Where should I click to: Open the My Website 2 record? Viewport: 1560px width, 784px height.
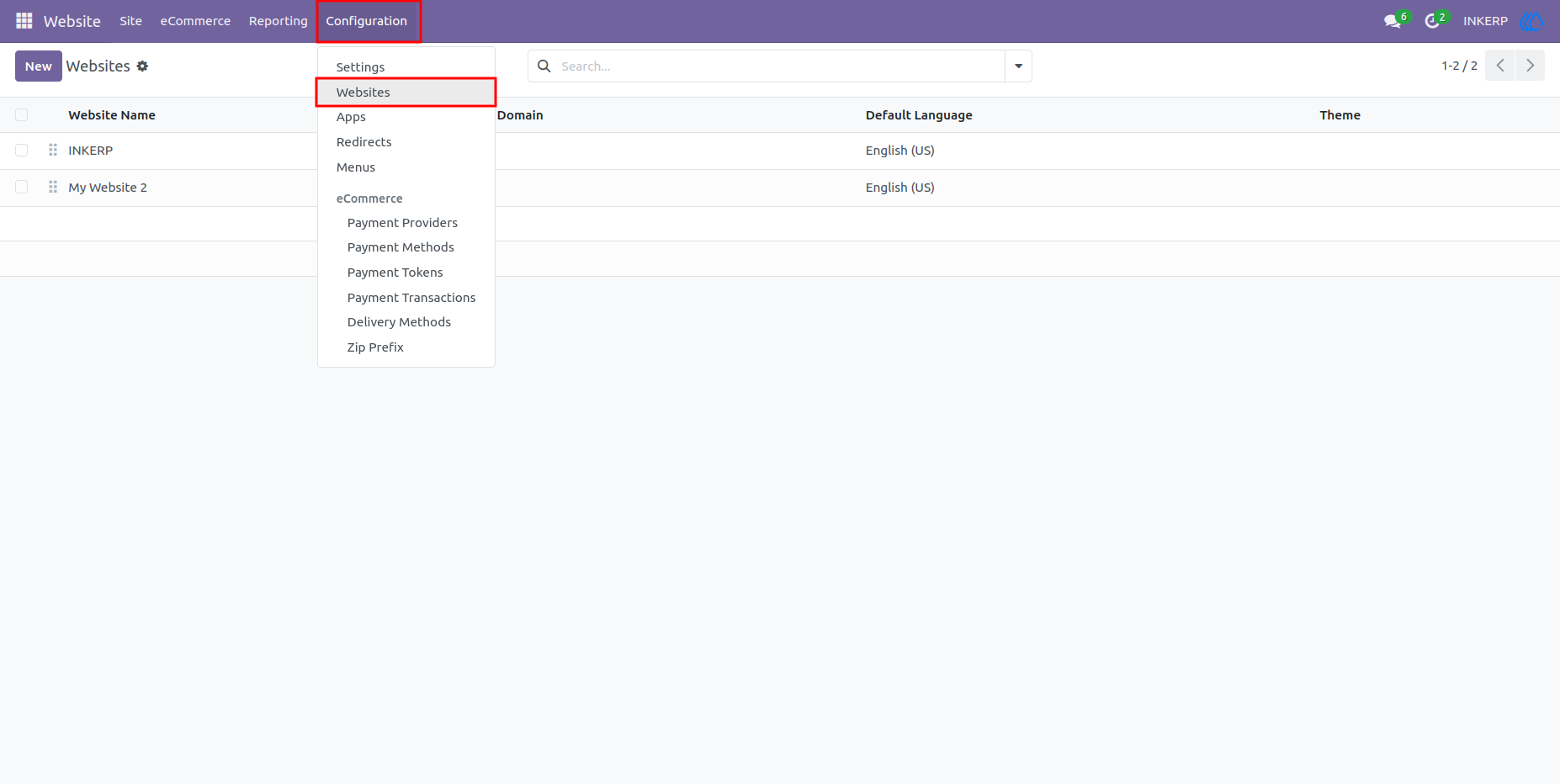pos(108,188)
